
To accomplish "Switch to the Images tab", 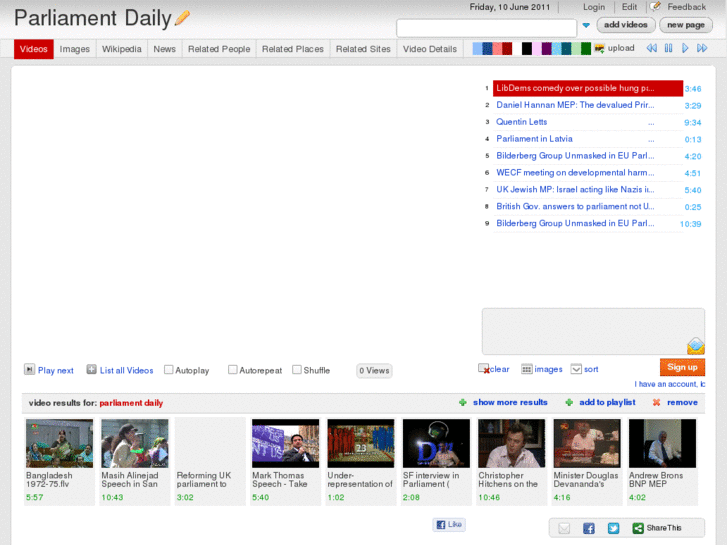I will (75, 49).
